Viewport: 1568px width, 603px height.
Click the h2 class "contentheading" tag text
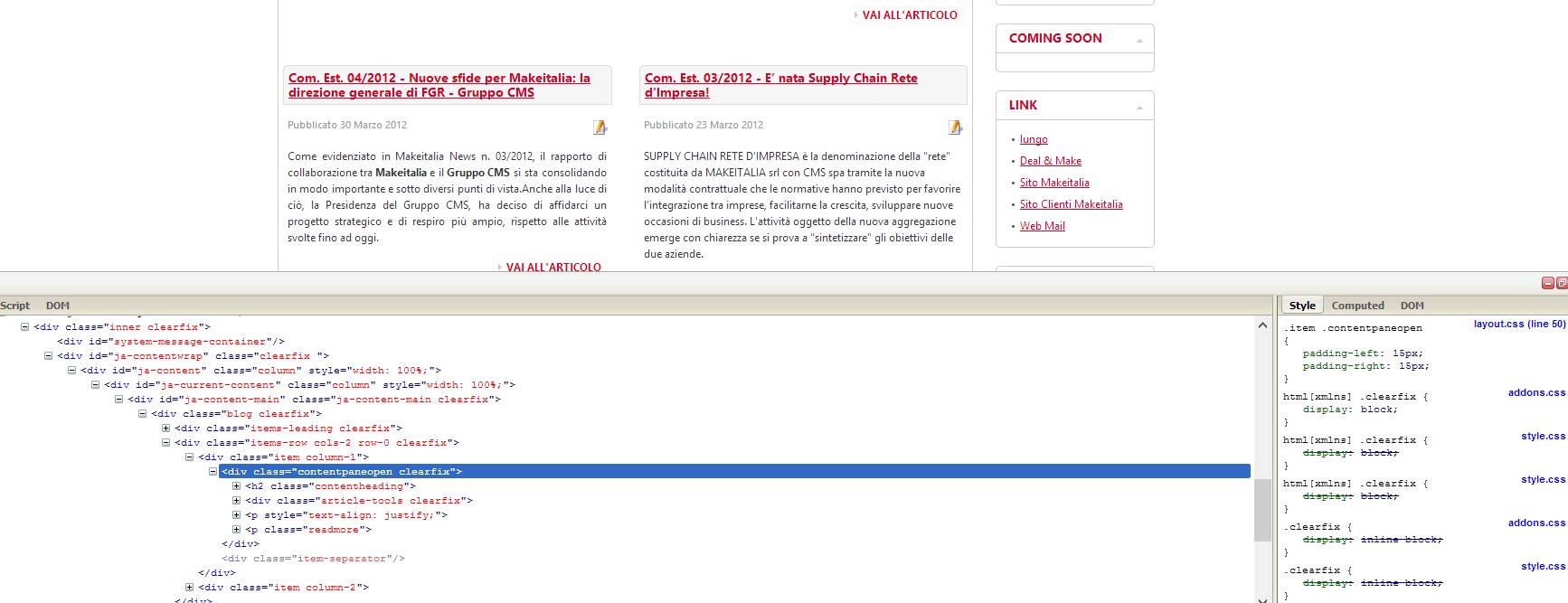pos(330,486)
